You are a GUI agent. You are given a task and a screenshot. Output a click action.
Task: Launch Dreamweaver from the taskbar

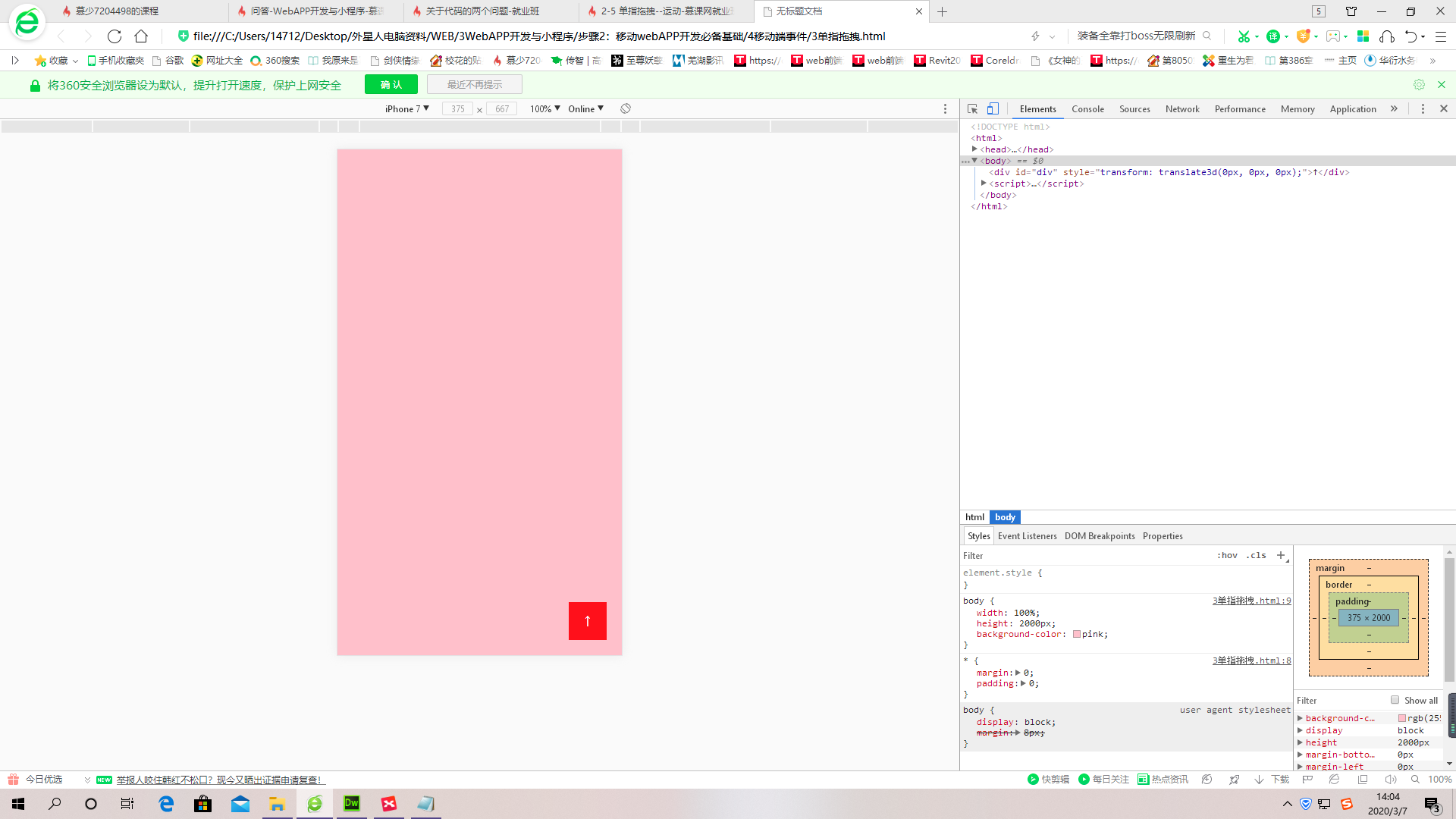click(352, 804)
